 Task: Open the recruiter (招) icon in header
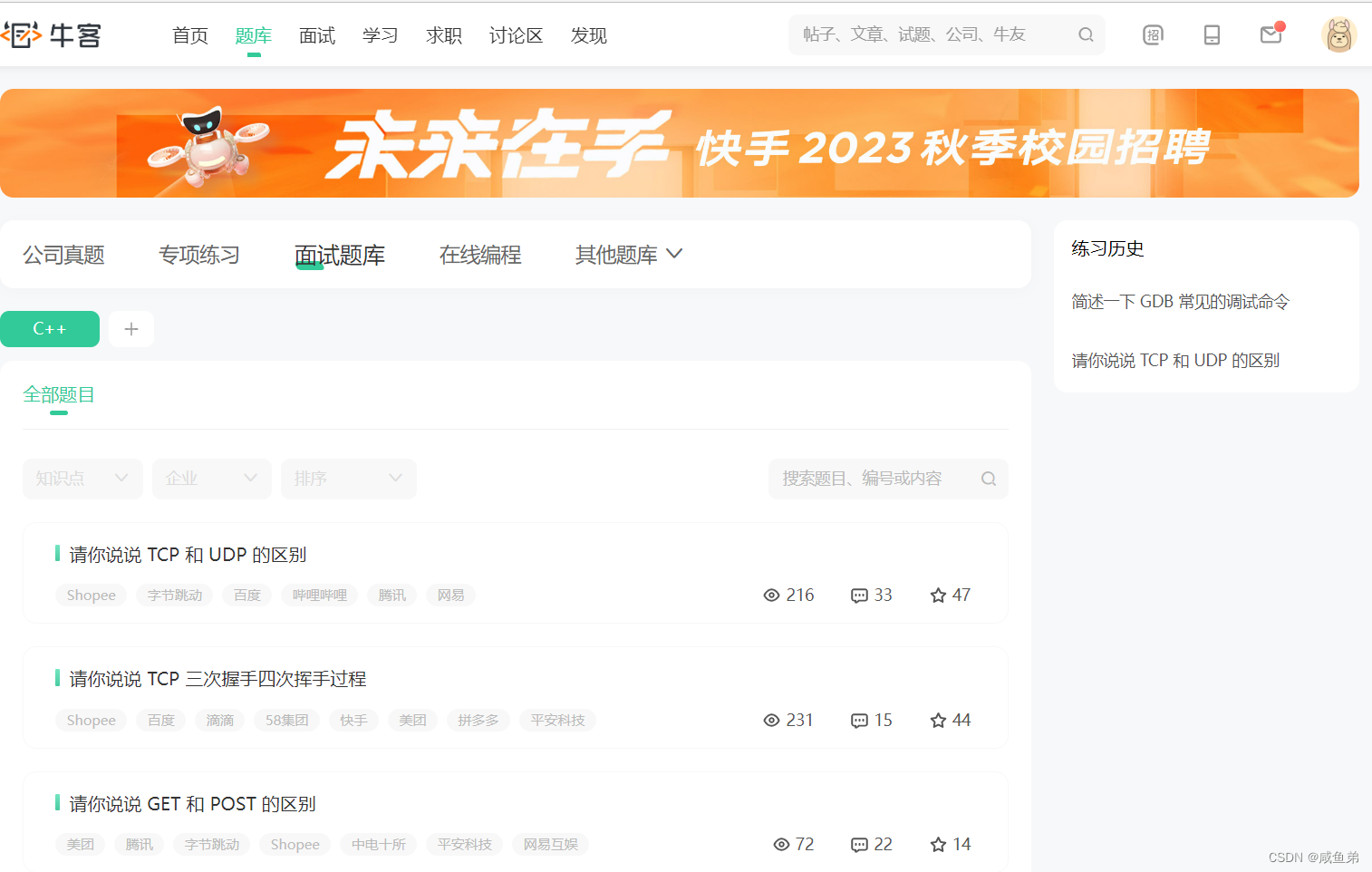click(x=1153, y=35)
